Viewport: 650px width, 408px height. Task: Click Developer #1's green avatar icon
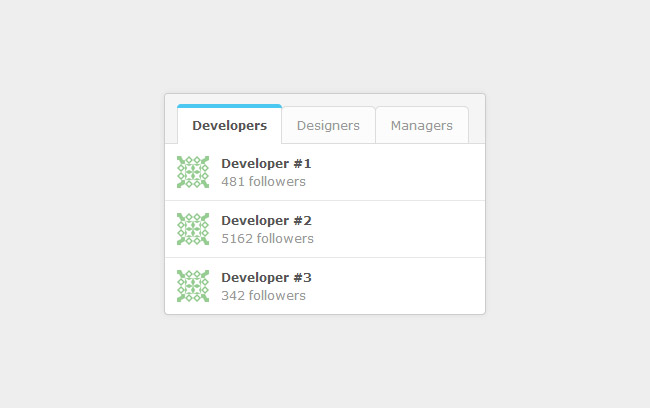click(x=193, y=172)
